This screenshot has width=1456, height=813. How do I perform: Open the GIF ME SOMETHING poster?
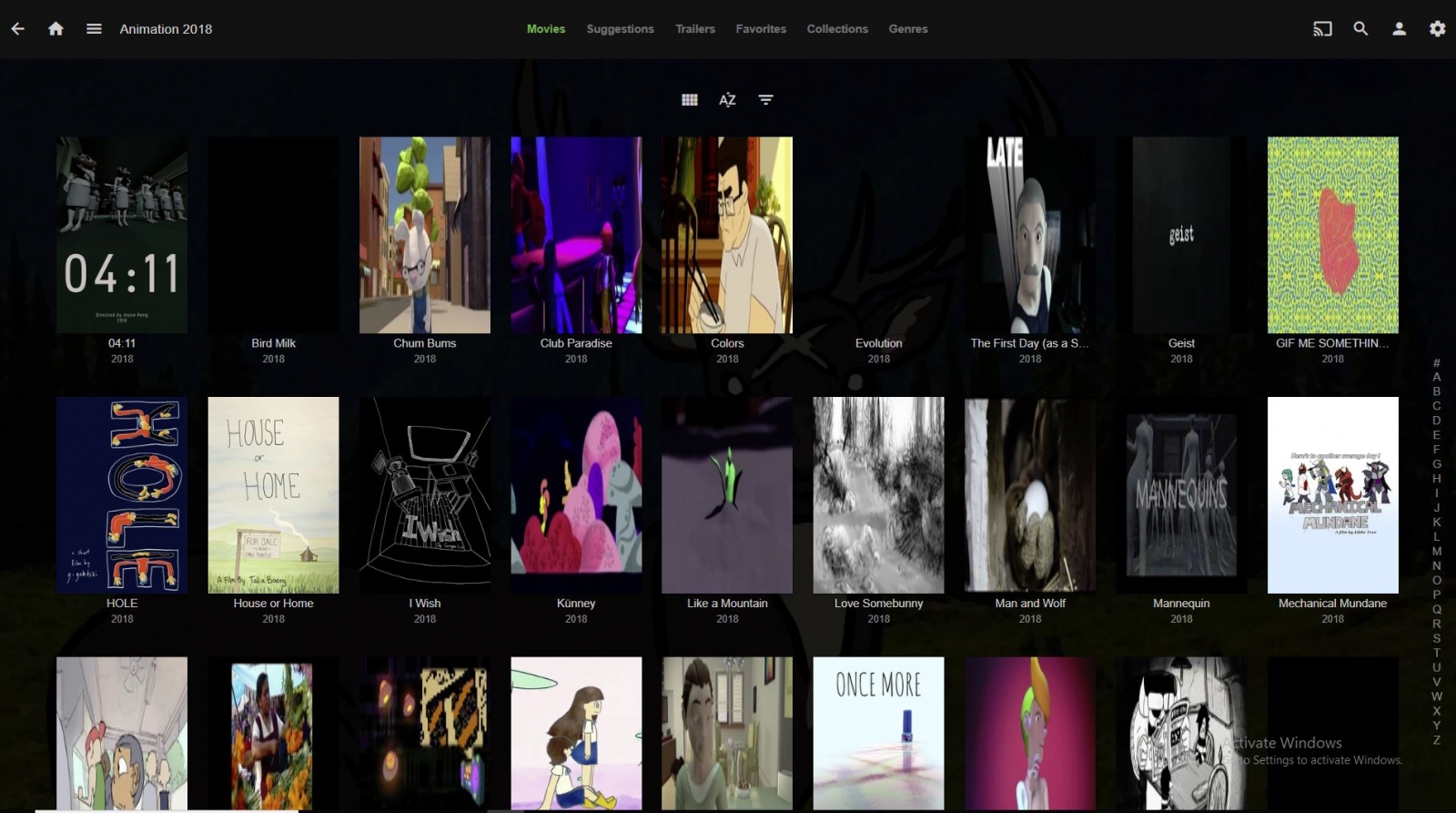pyautogui.click(x=1333, y=235)
